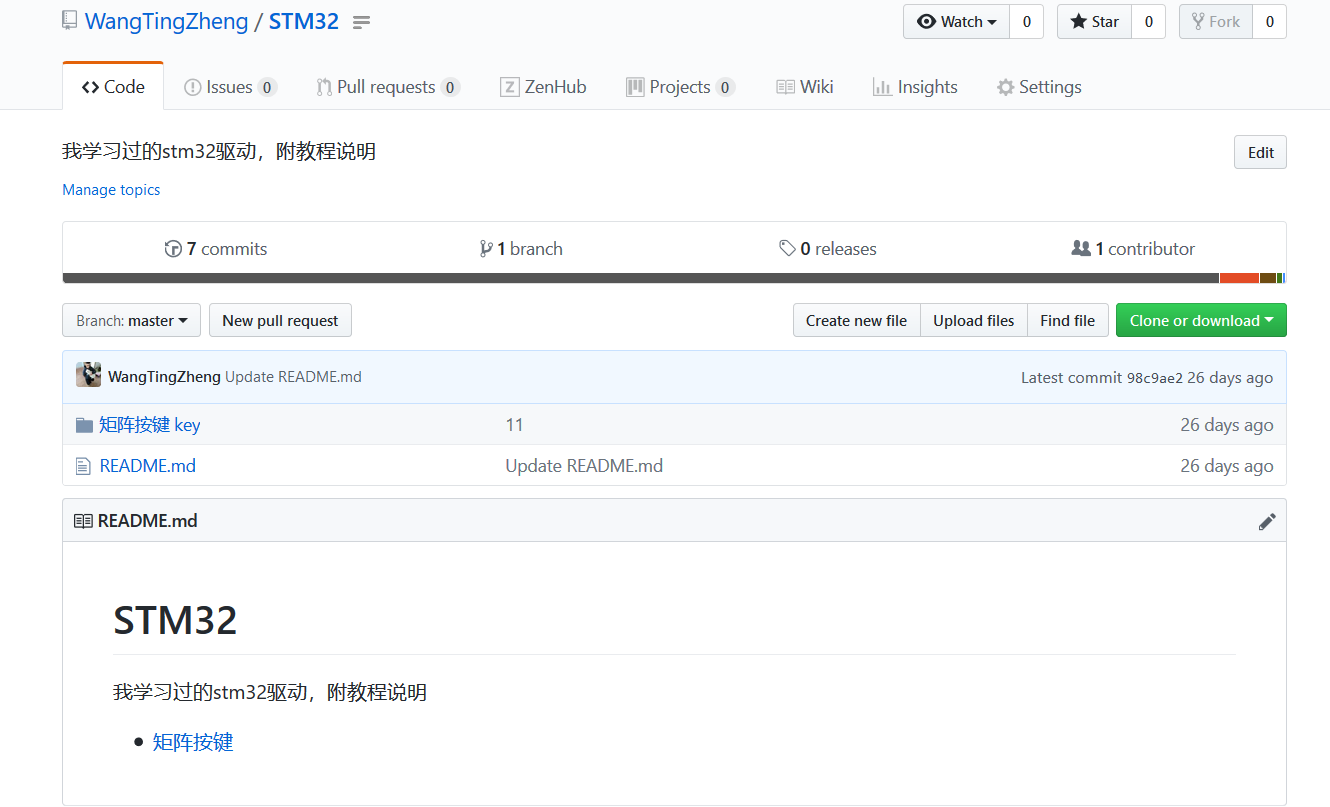Click the Manage topics link
1330x807 pixels.
pyautogui.click(x=111, y=189)
